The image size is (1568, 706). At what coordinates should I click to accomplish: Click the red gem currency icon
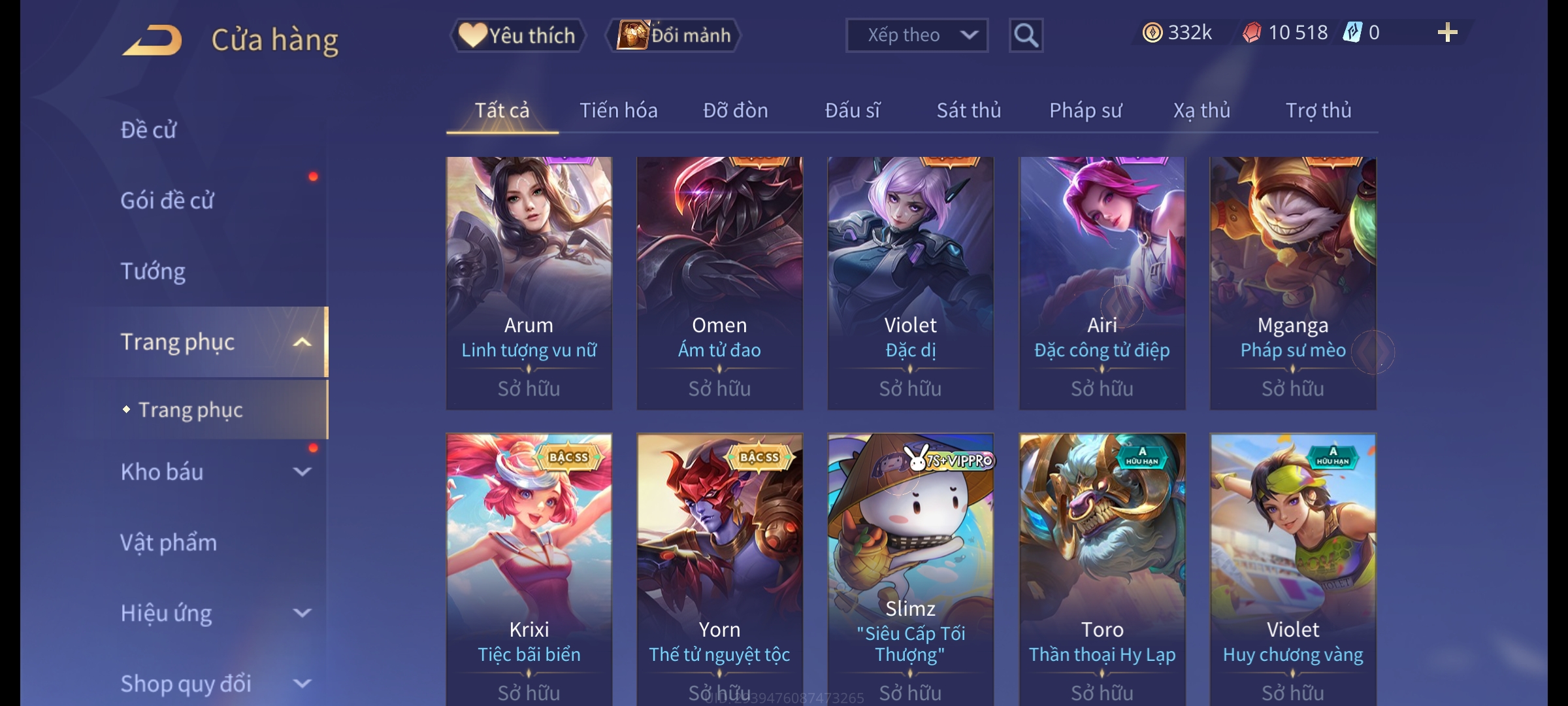click(1252, 33)
